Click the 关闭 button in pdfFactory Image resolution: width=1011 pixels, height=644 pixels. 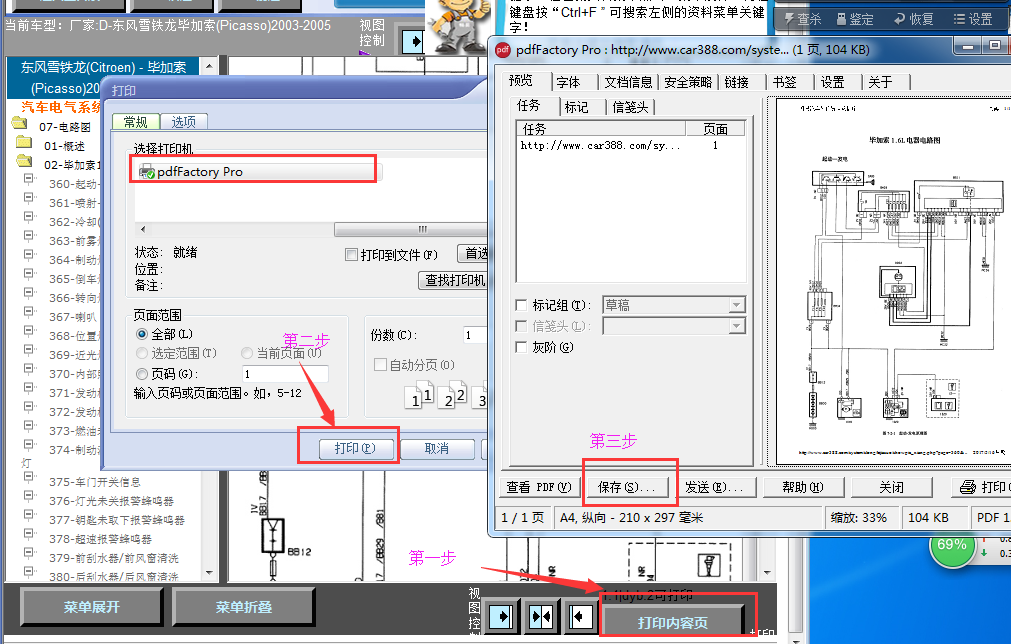891,487
